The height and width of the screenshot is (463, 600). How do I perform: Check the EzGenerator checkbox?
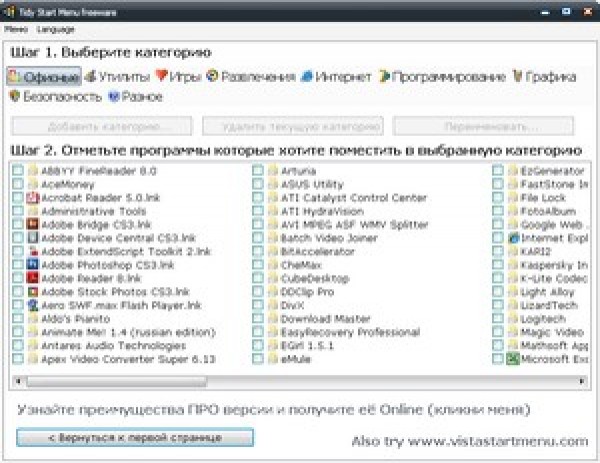point(498,171)
